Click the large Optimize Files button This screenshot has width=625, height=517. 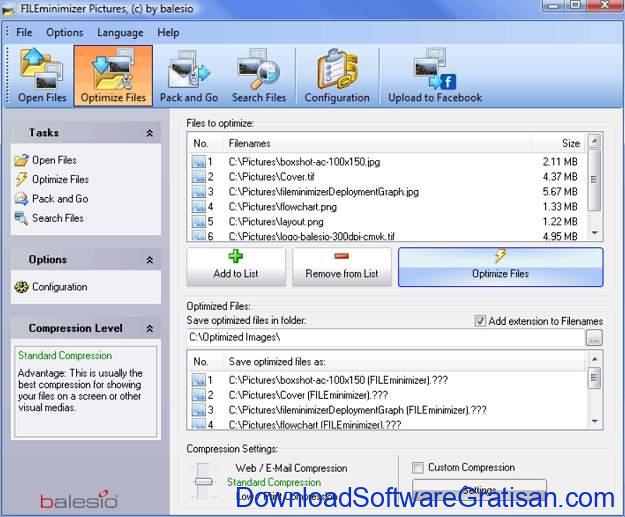(500, 267)
